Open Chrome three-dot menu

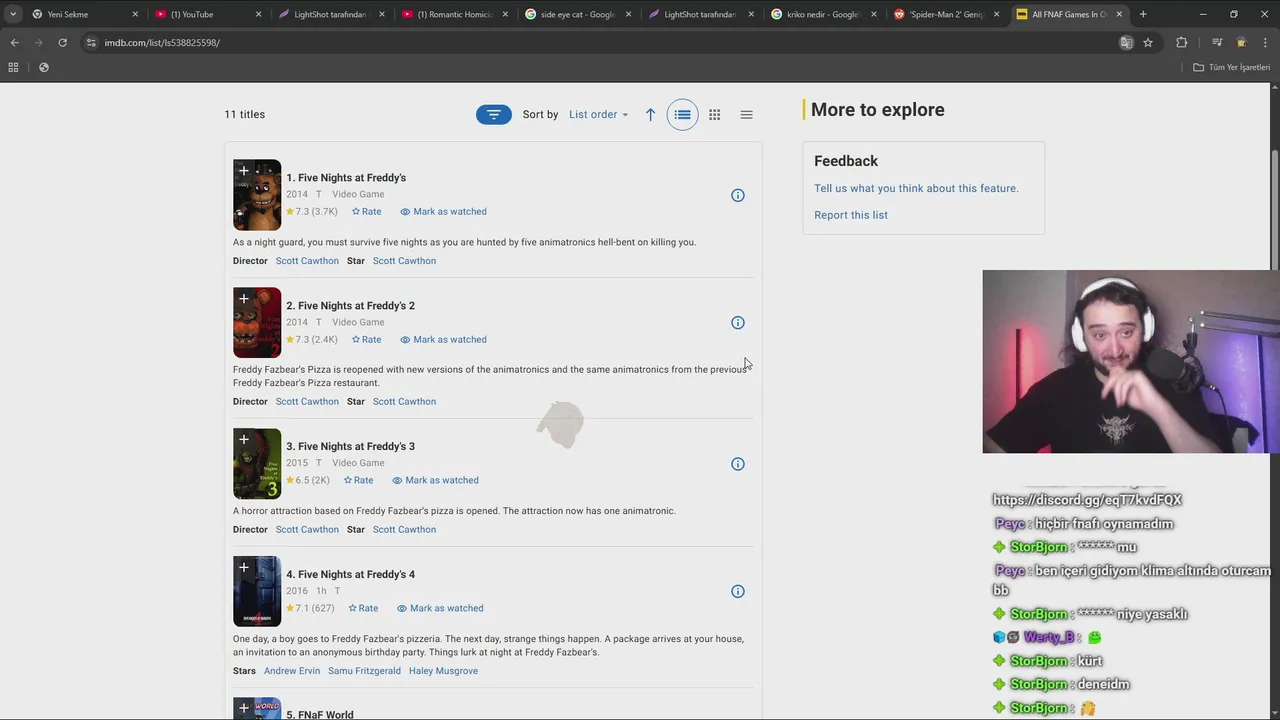[1265, 43]
